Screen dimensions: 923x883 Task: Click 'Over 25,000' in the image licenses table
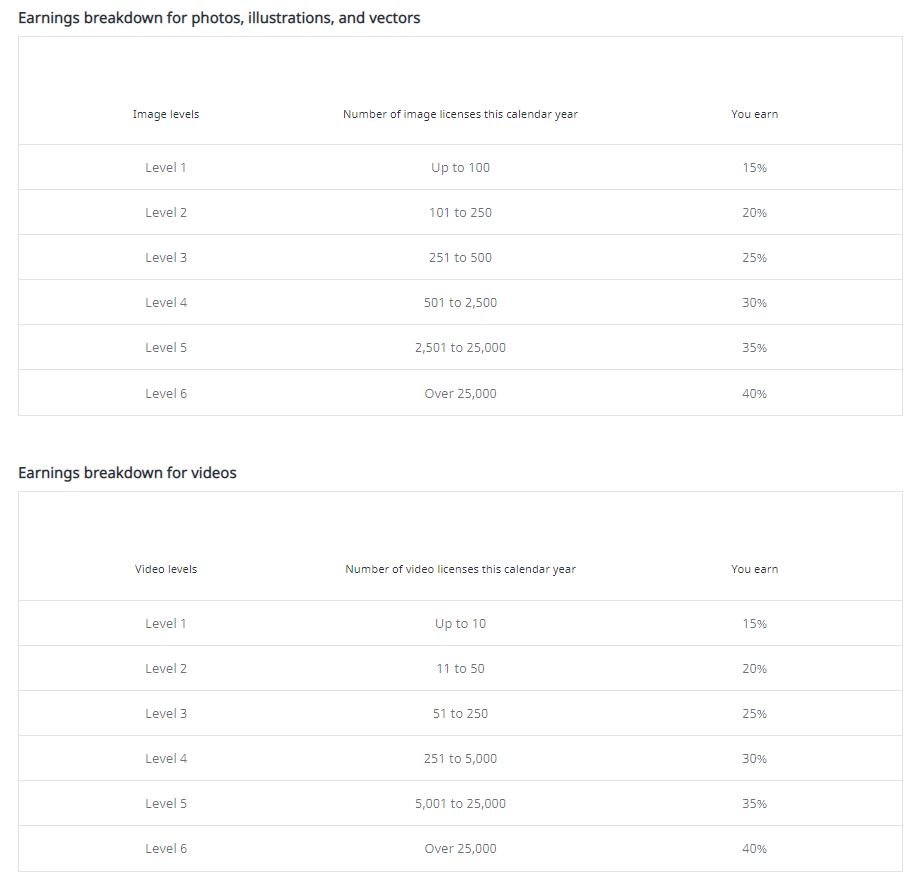coord(460,394)
